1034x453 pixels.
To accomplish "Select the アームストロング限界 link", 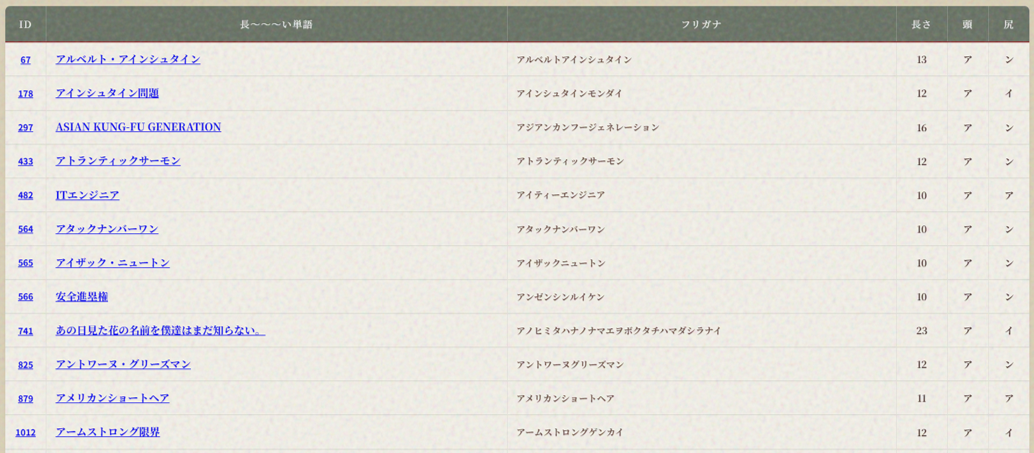I will (108, 432).
